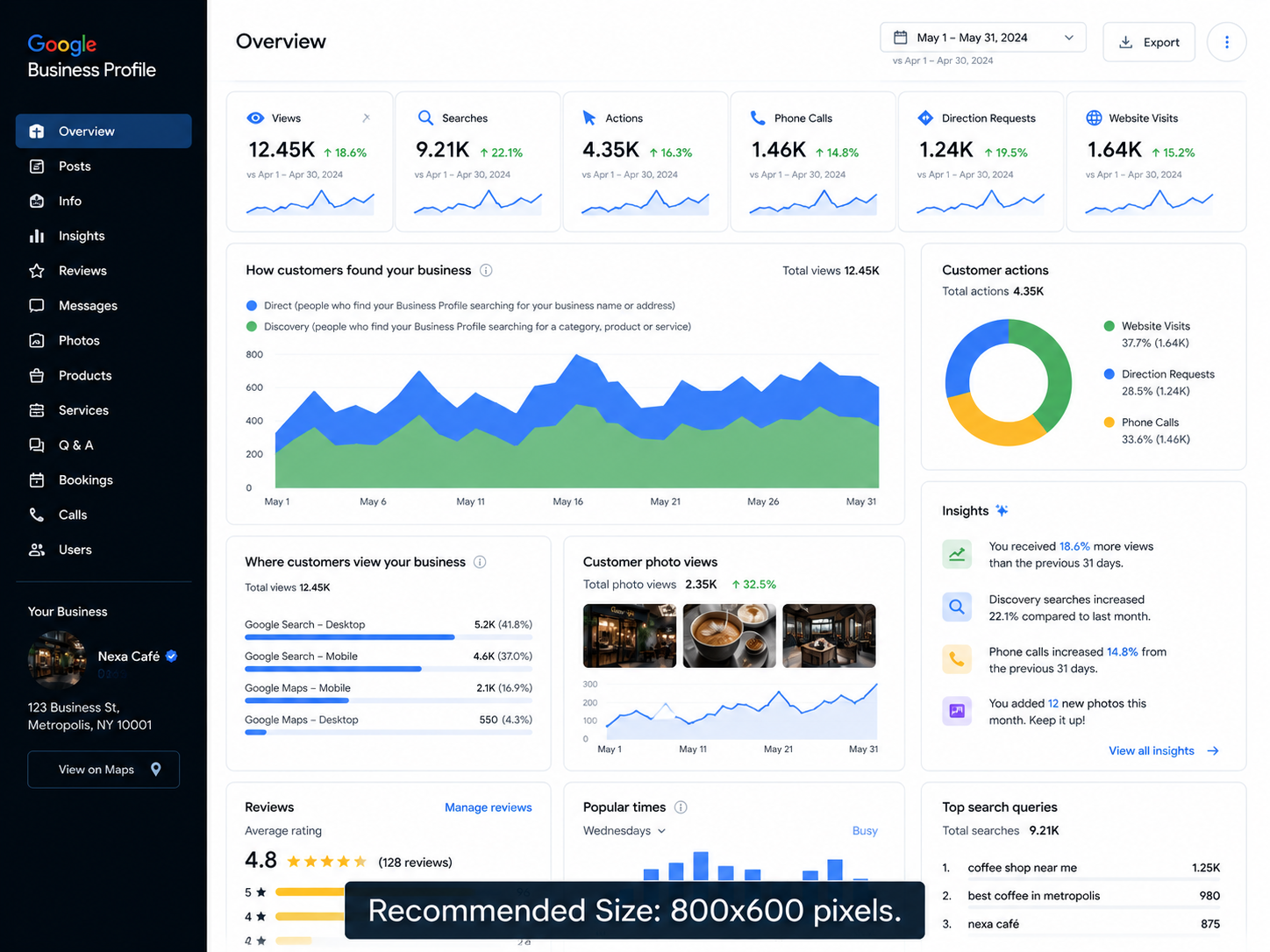Viewport: 1270px width, 952px height.
Task: Click the Customer actions donut chart
Action: pyautogui.click(x=1009, y=382)
